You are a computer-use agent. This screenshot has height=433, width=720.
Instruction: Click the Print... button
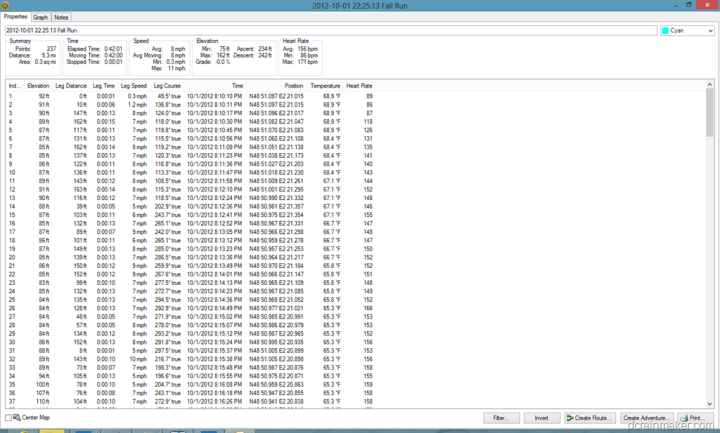[695, 418]
